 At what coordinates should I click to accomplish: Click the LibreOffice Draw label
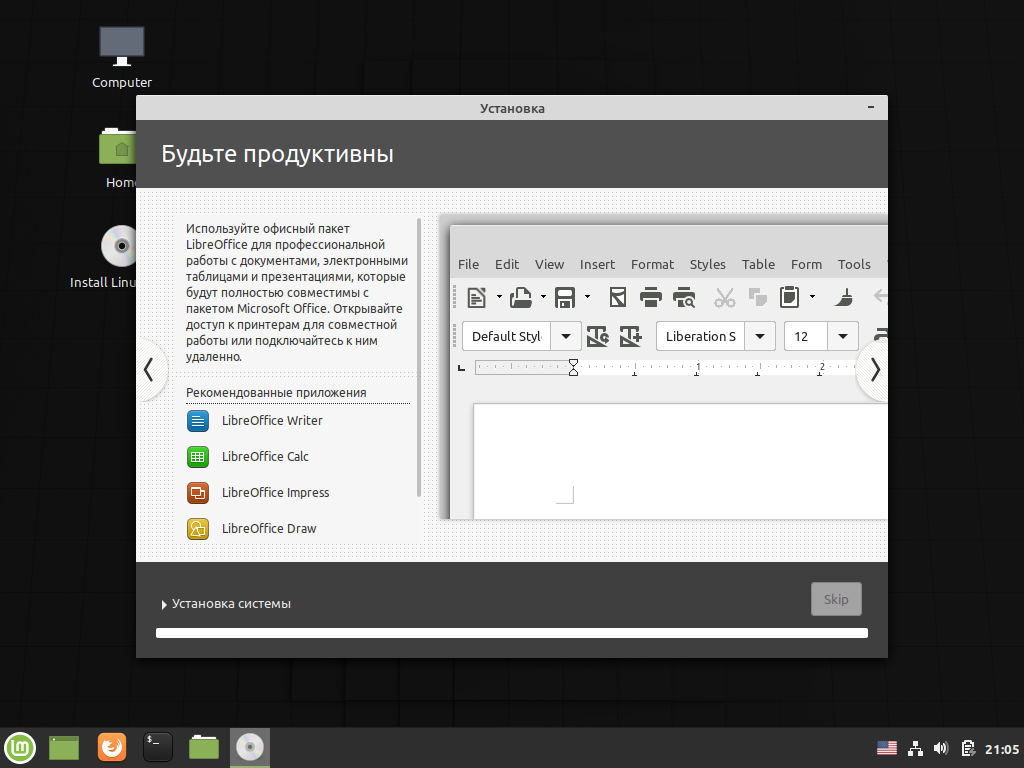coord(269,528)
